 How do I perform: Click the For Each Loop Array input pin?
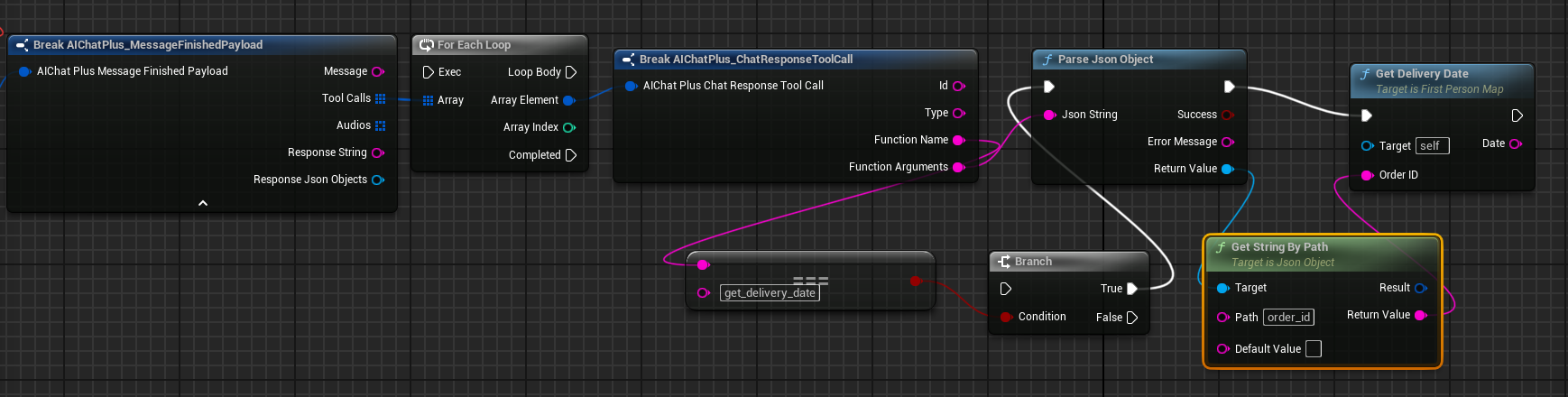[x=428, y=100]
